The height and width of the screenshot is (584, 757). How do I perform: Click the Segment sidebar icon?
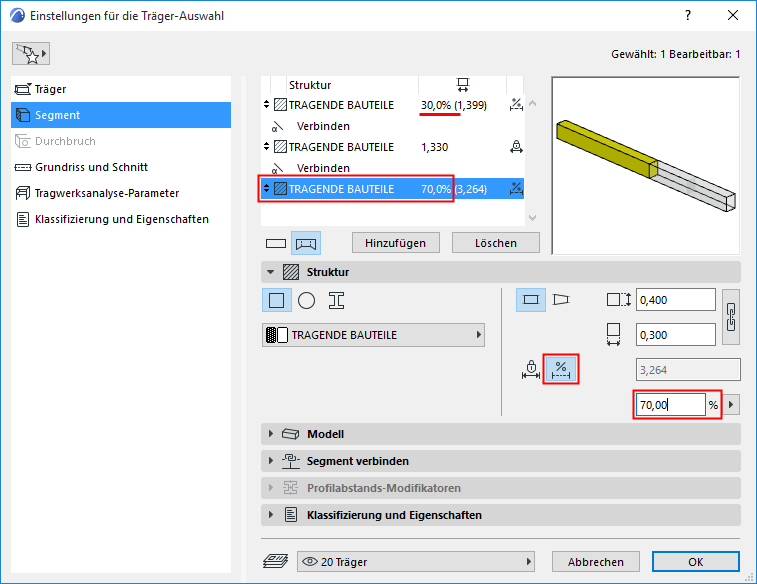click(x=23, y=115)
